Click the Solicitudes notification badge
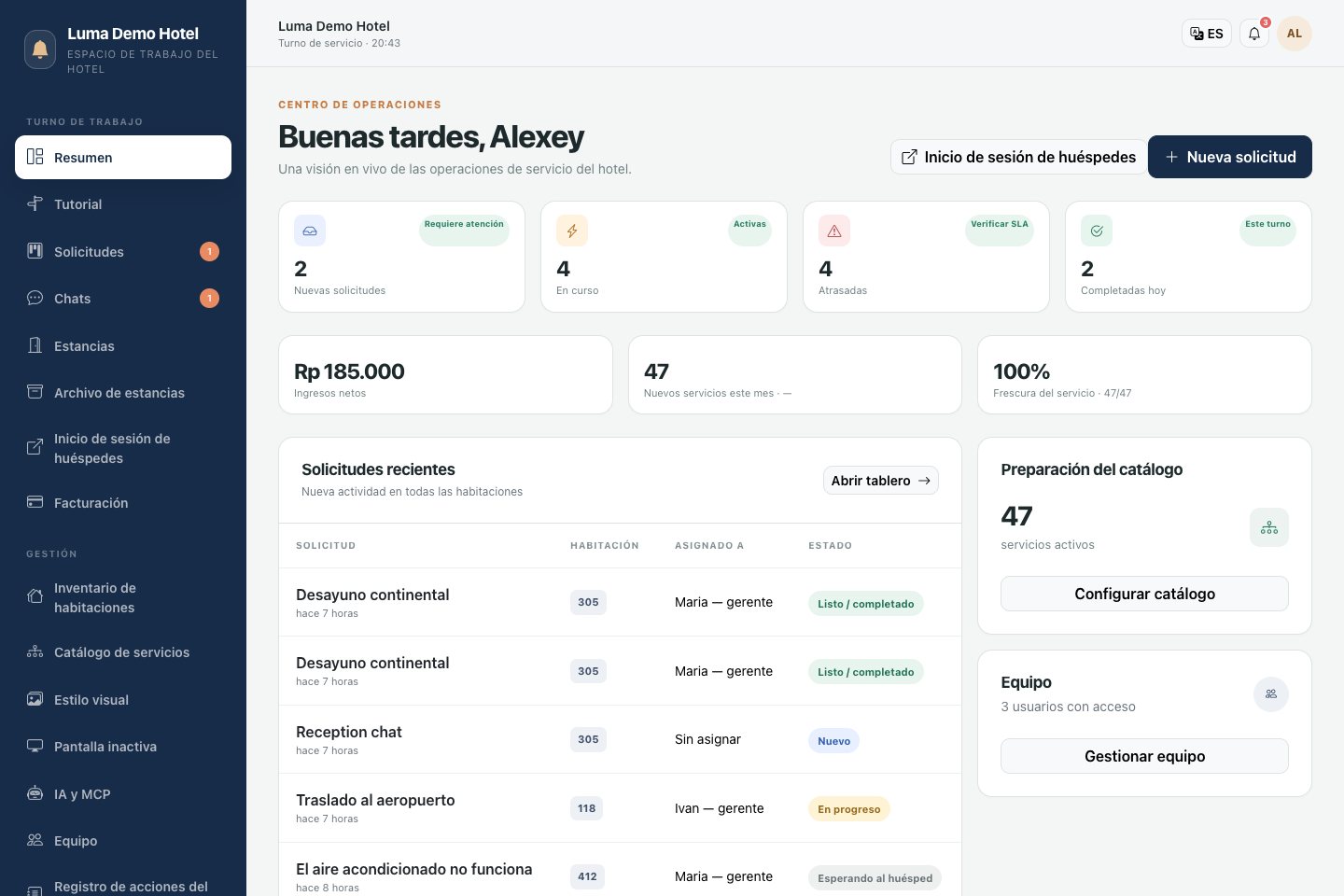1344x896 pixels. click(210, 251)
